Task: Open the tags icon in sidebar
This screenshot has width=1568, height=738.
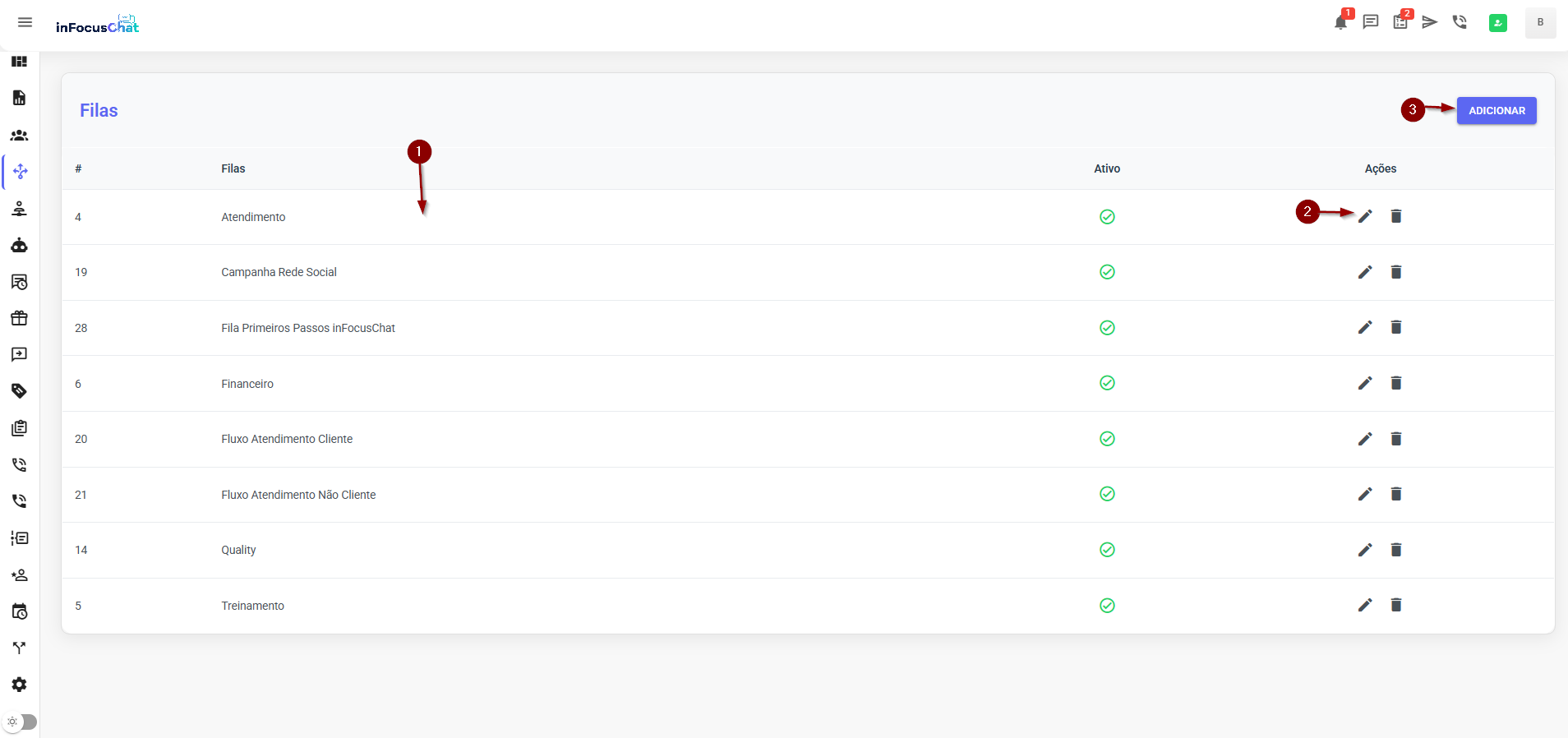Action: point(19,391)
